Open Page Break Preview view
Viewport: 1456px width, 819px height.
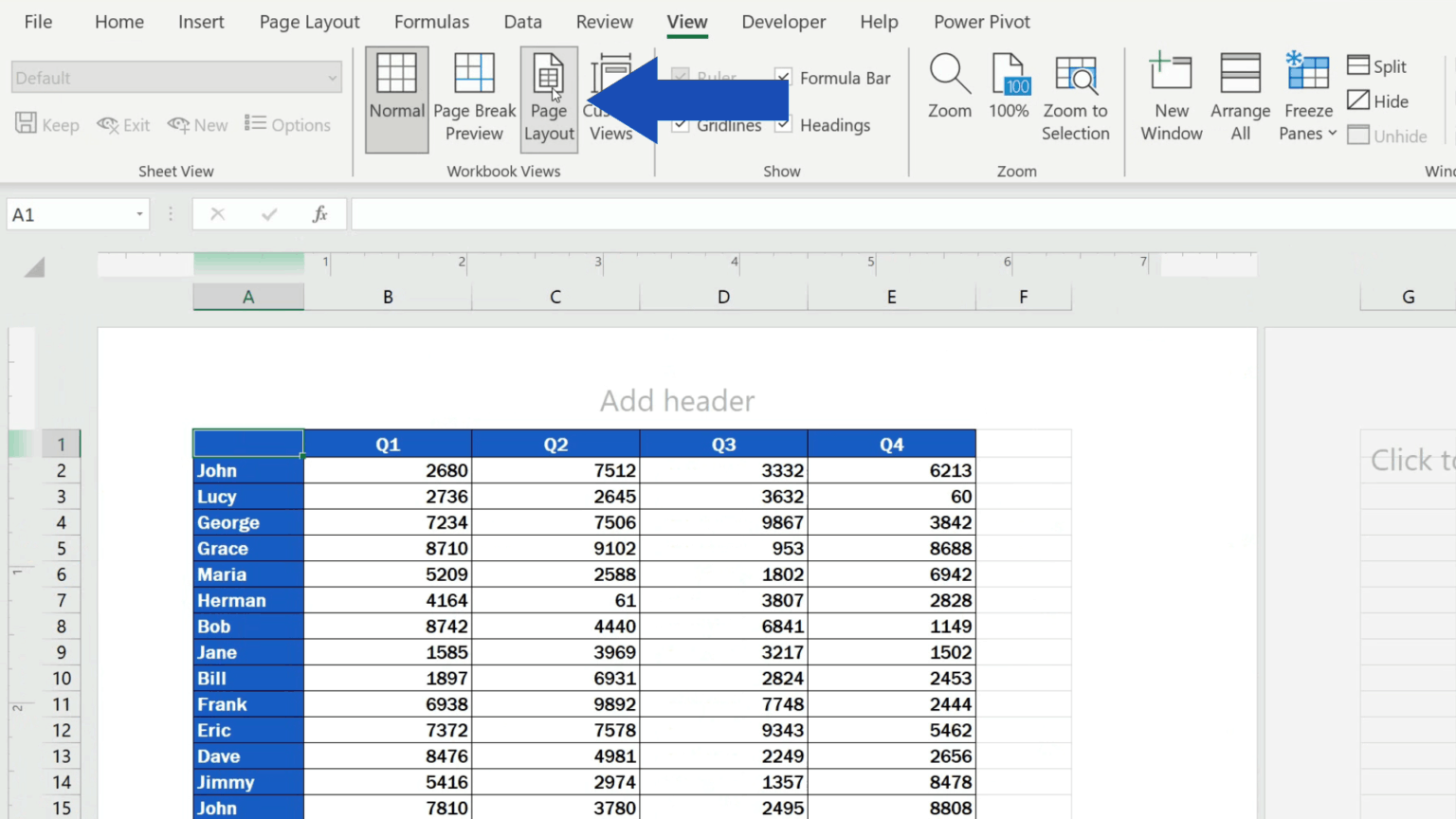[x=474, y=98]
